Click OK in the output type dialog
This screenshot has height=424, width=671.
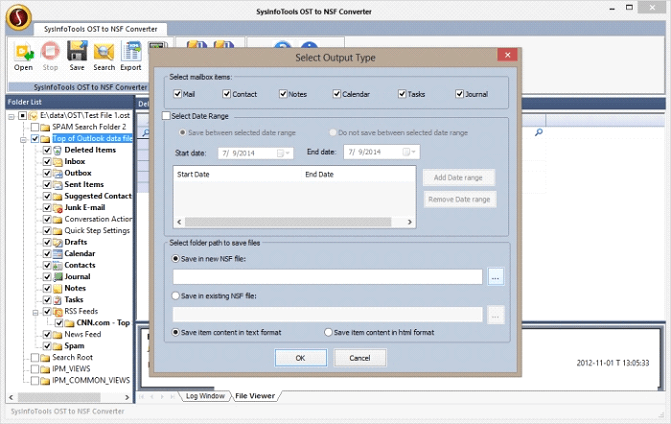[x=300, y=358]
